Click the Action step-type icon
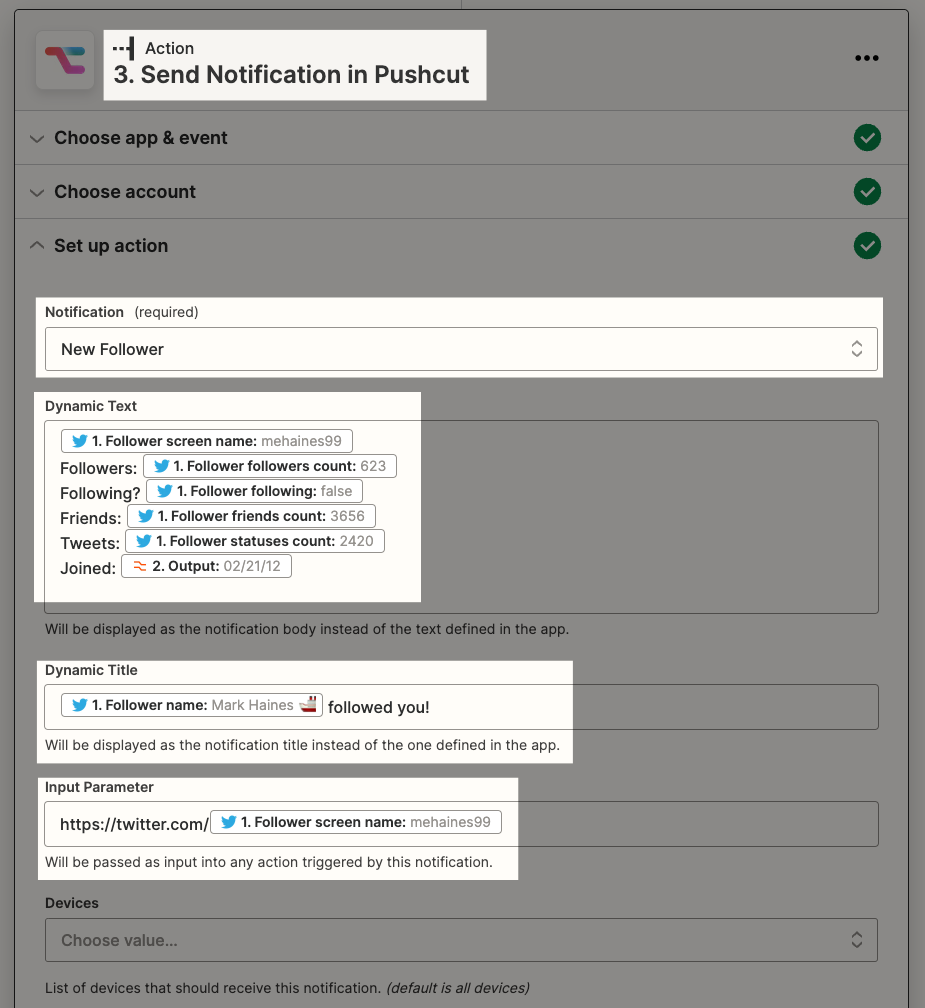925x1008 pixels. 123,48
